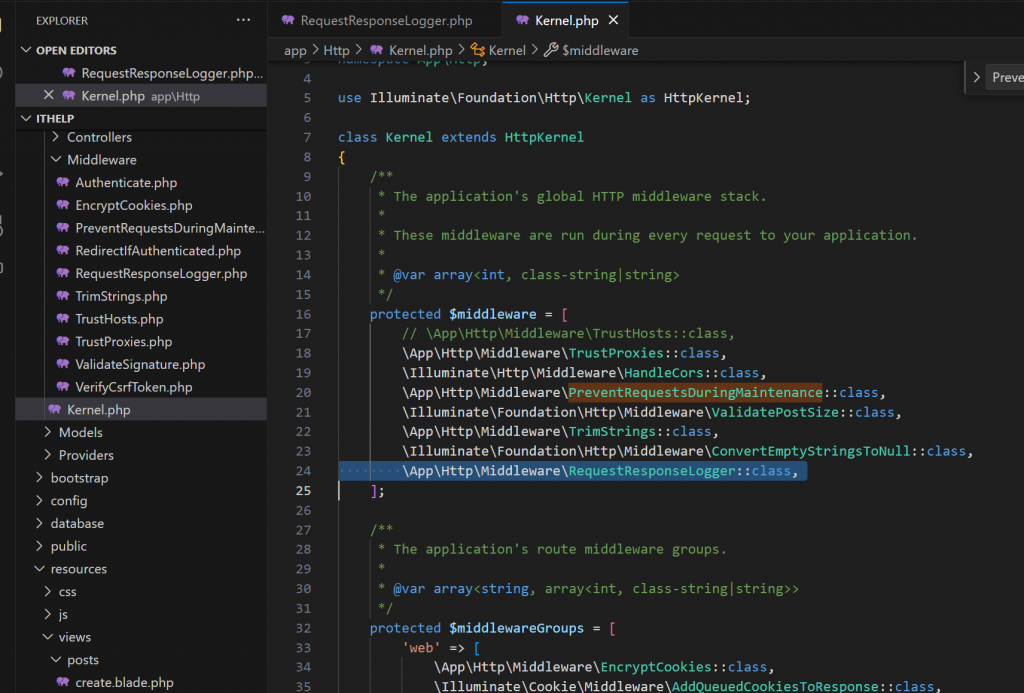Expand the Controllers folder
This screenshot has width=1024, height=693.
point(99,137)
